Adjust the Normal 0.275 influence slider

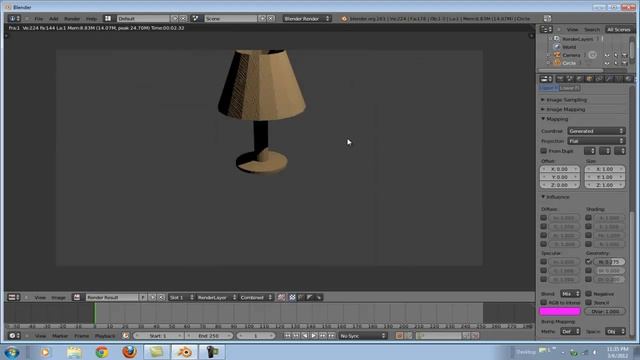click(609, 262)
